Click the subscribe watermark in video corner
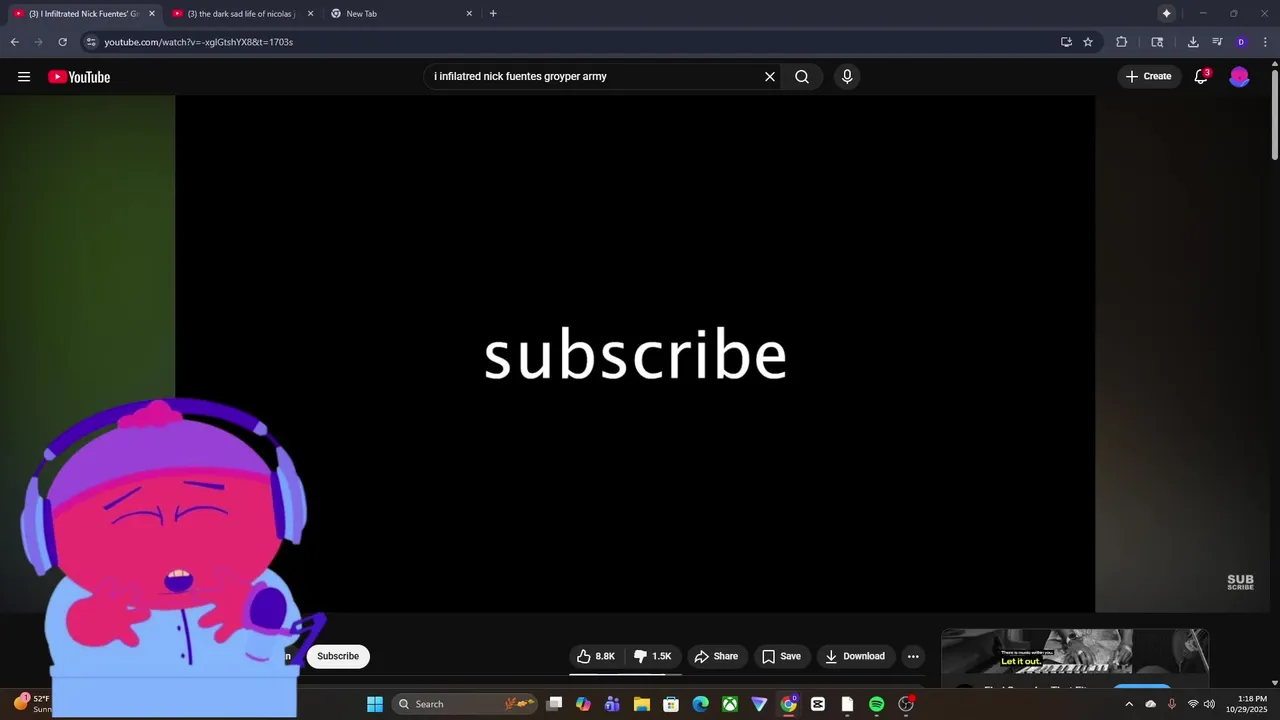The width and height of the screenshot is (1280, 720). point(1240,582)
